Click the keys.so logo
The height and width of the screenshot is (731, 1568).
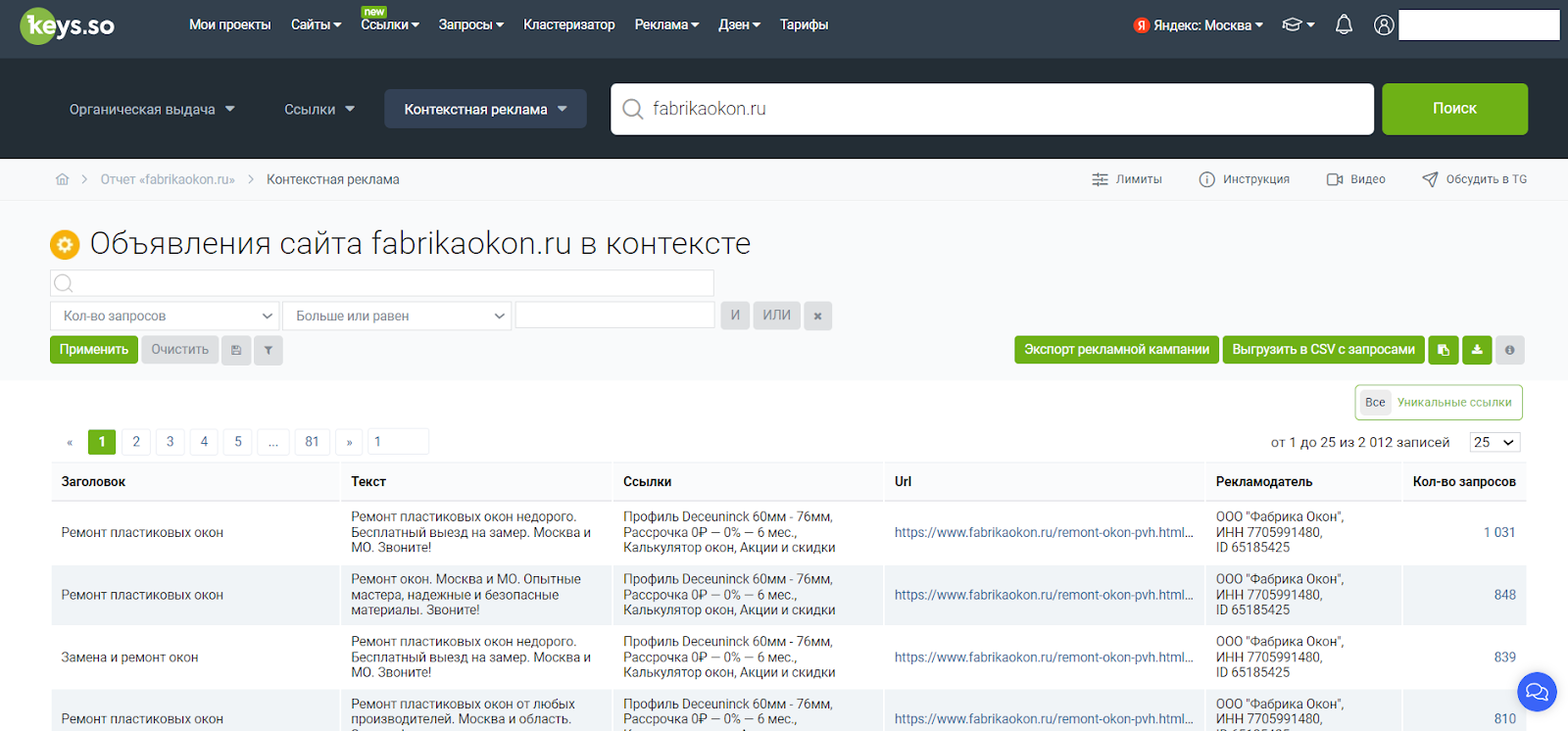(x=67, y=25)
